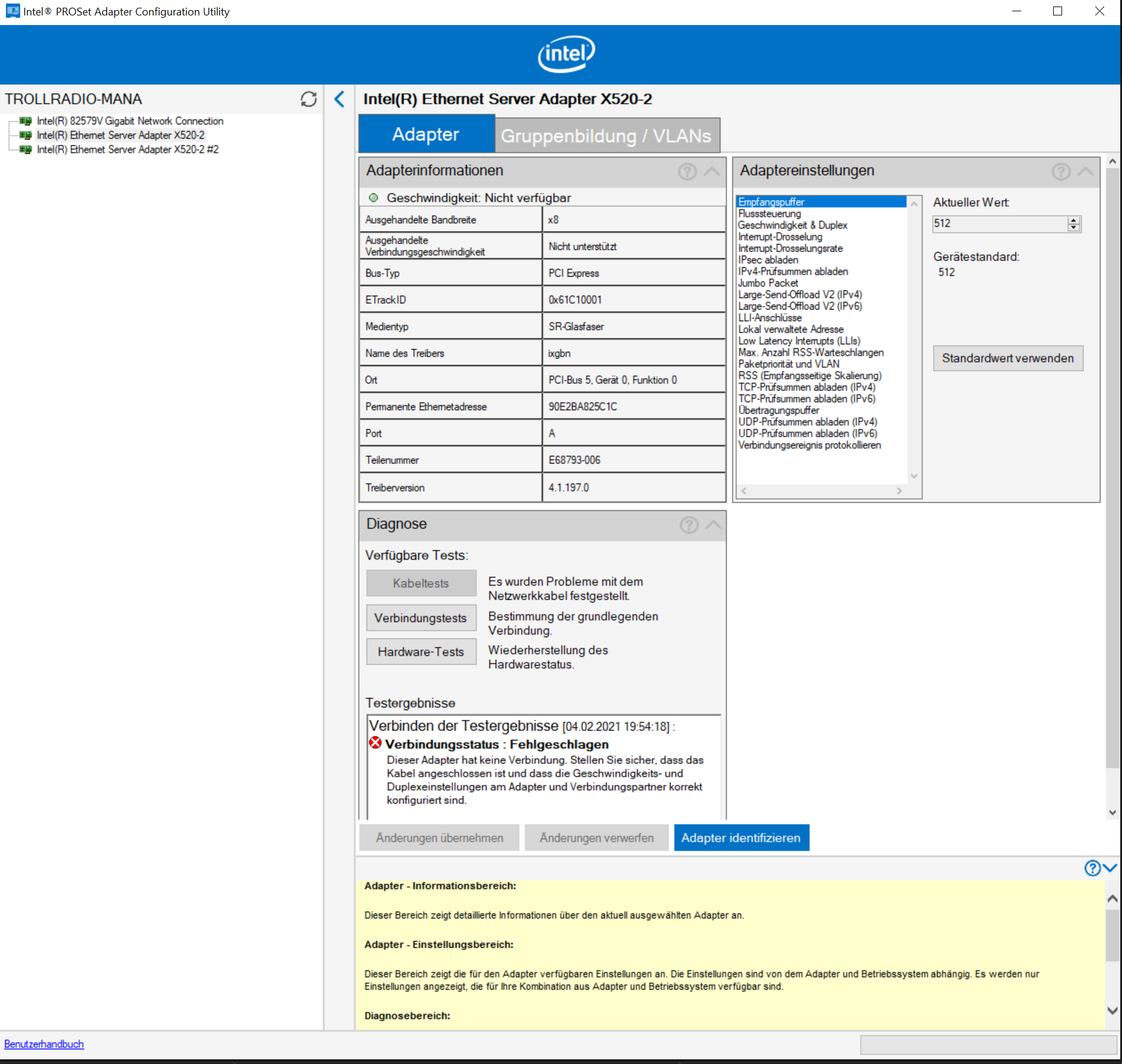The height and width of the screenshot is (1064, 1122).
Task: Collapse the Adaptereinstellungen panel
Action: pos(1086,171)
